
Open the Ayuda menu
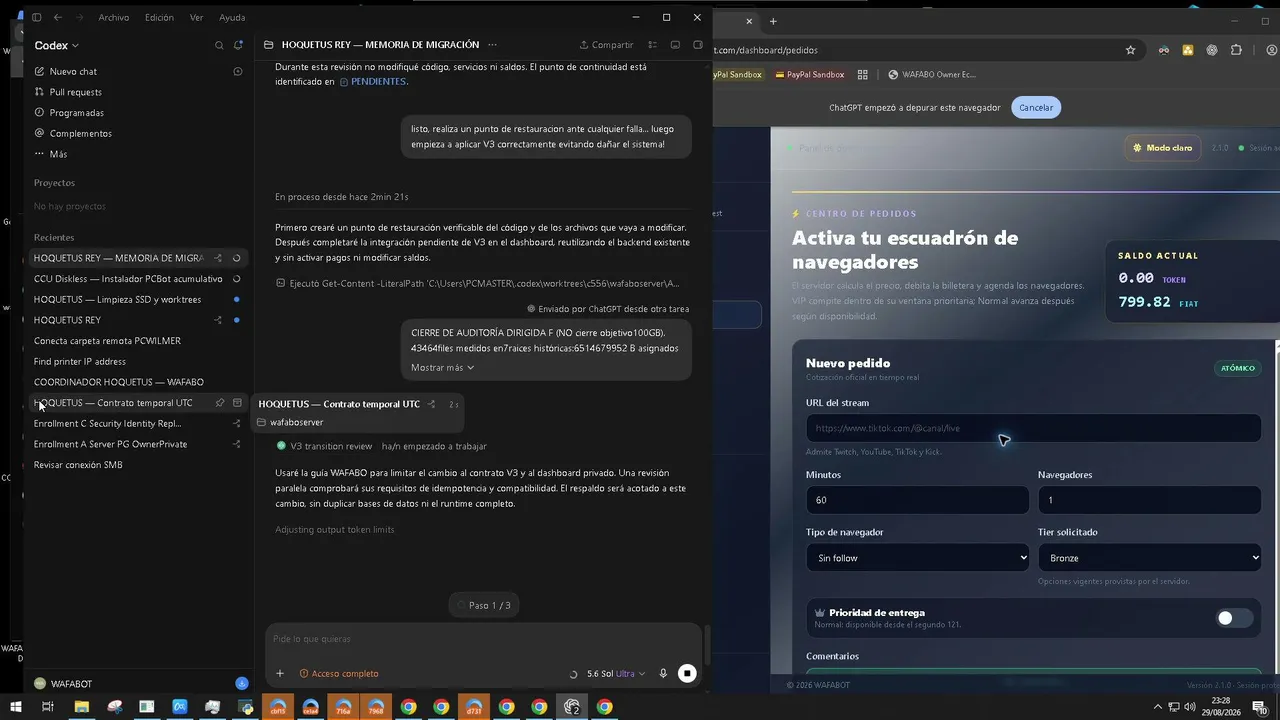pos(232,17)
